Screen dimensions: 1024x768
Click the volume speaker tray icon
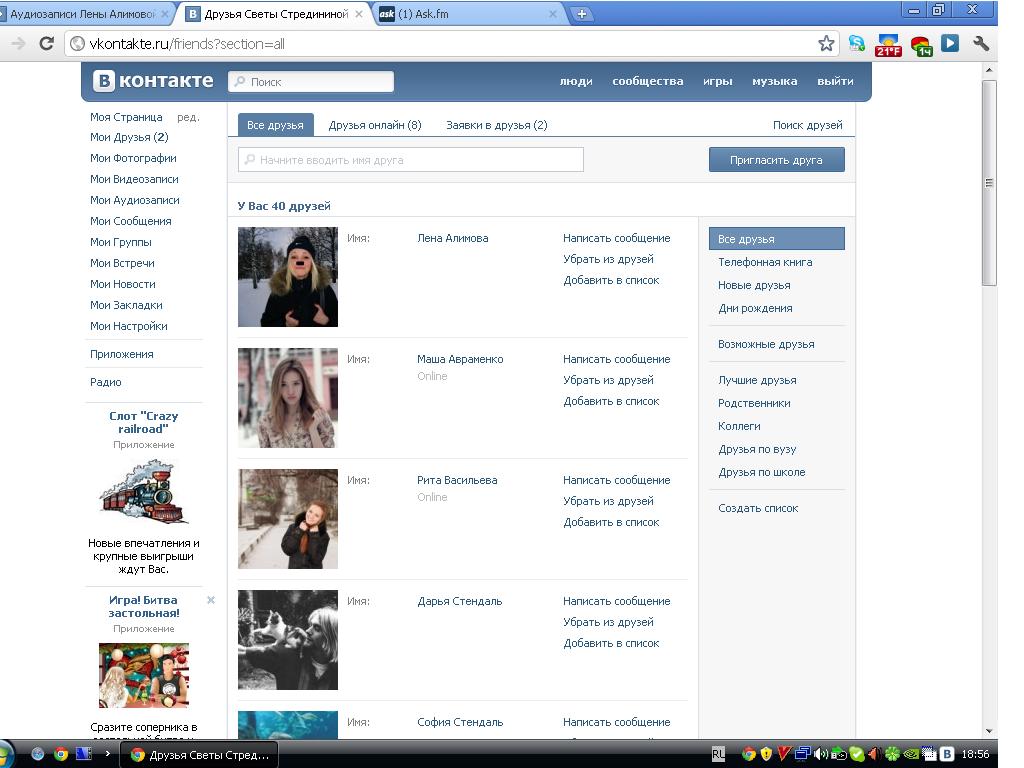pyautogui.click(x=820, y=754)
